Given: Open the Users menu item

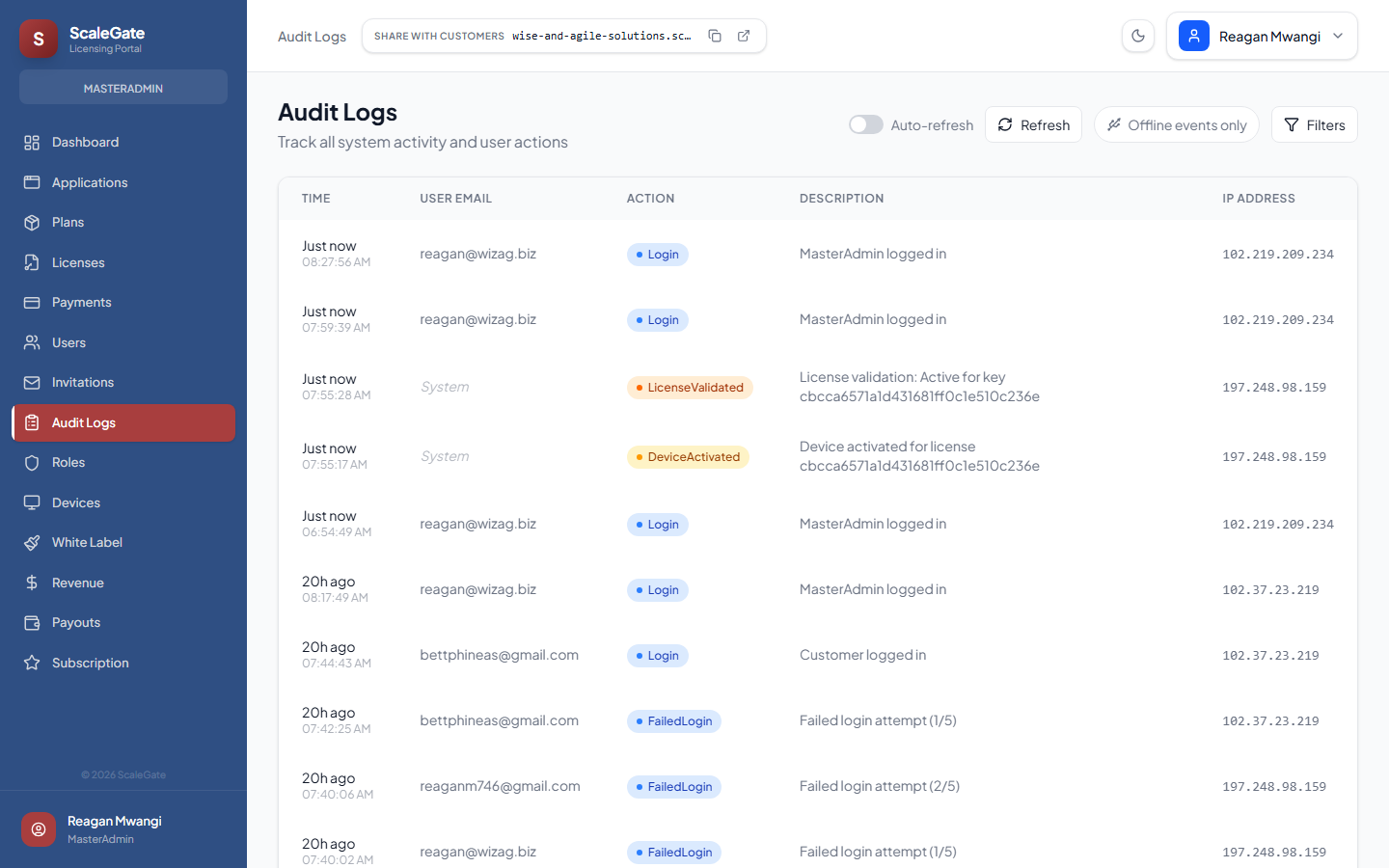Looking at the screenshot, I should [123, 342].
